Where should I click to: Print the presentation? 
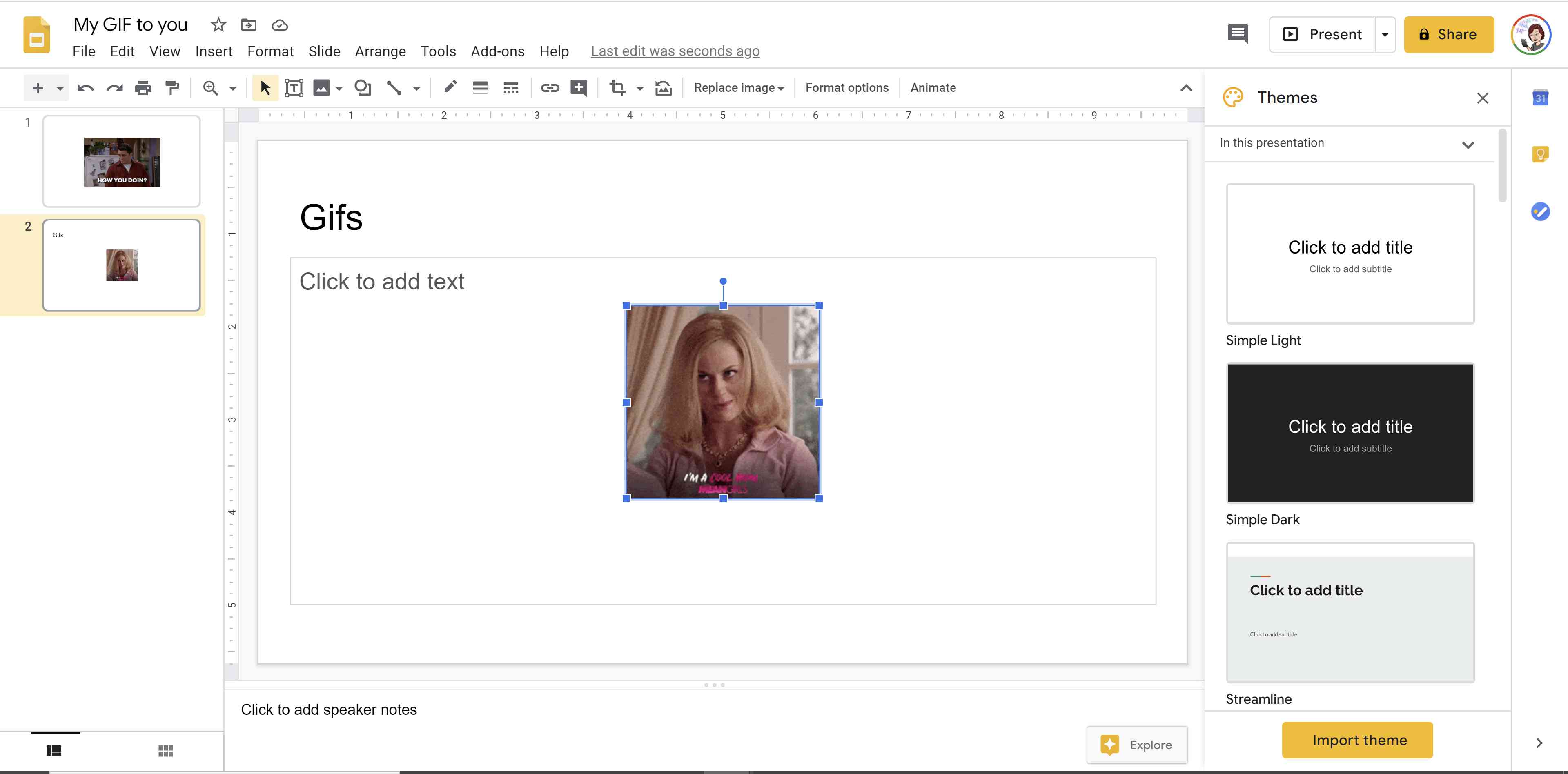143,88
